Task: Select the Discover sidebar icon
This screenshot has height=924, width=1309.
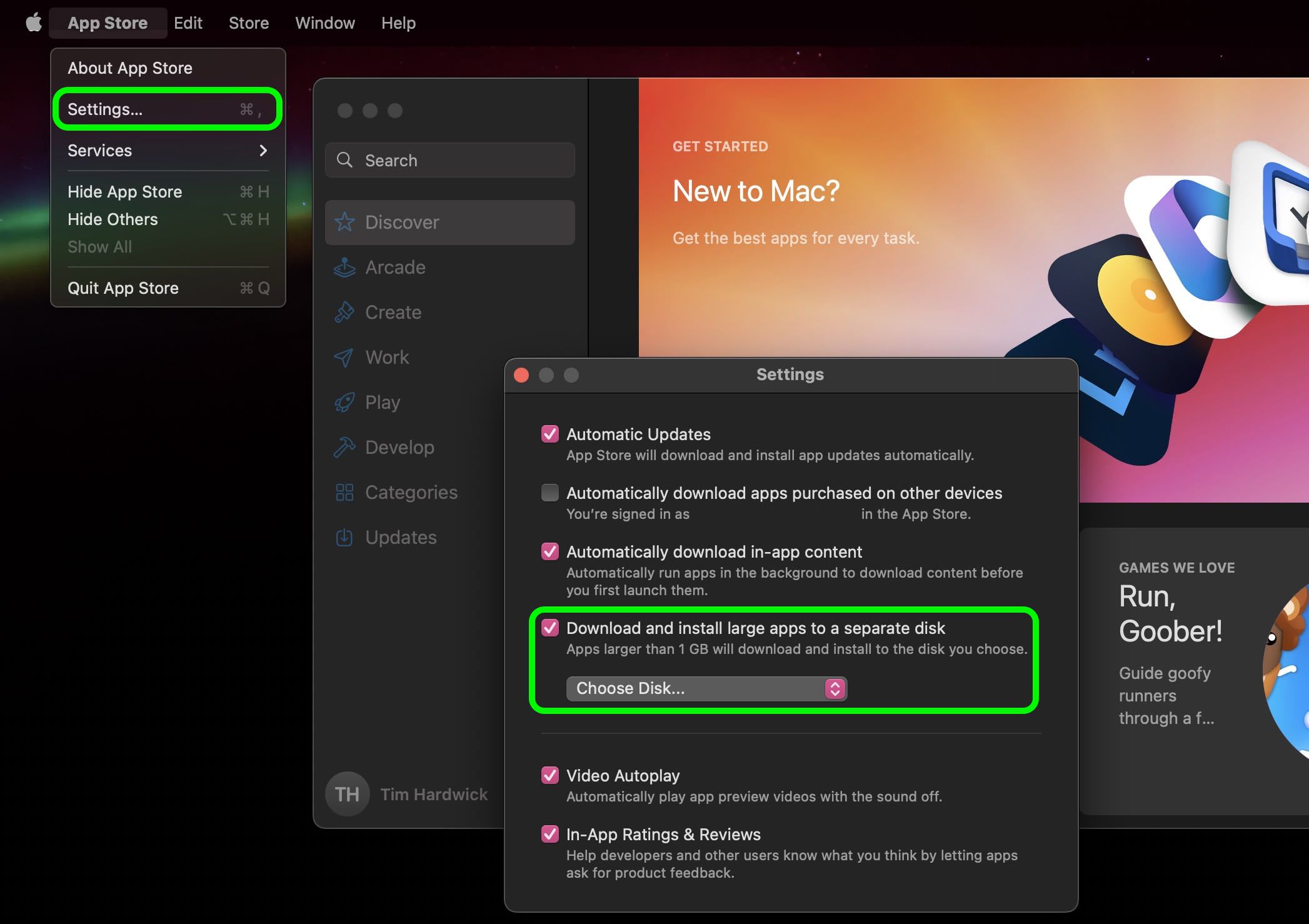Action: [x=344, y=222]
